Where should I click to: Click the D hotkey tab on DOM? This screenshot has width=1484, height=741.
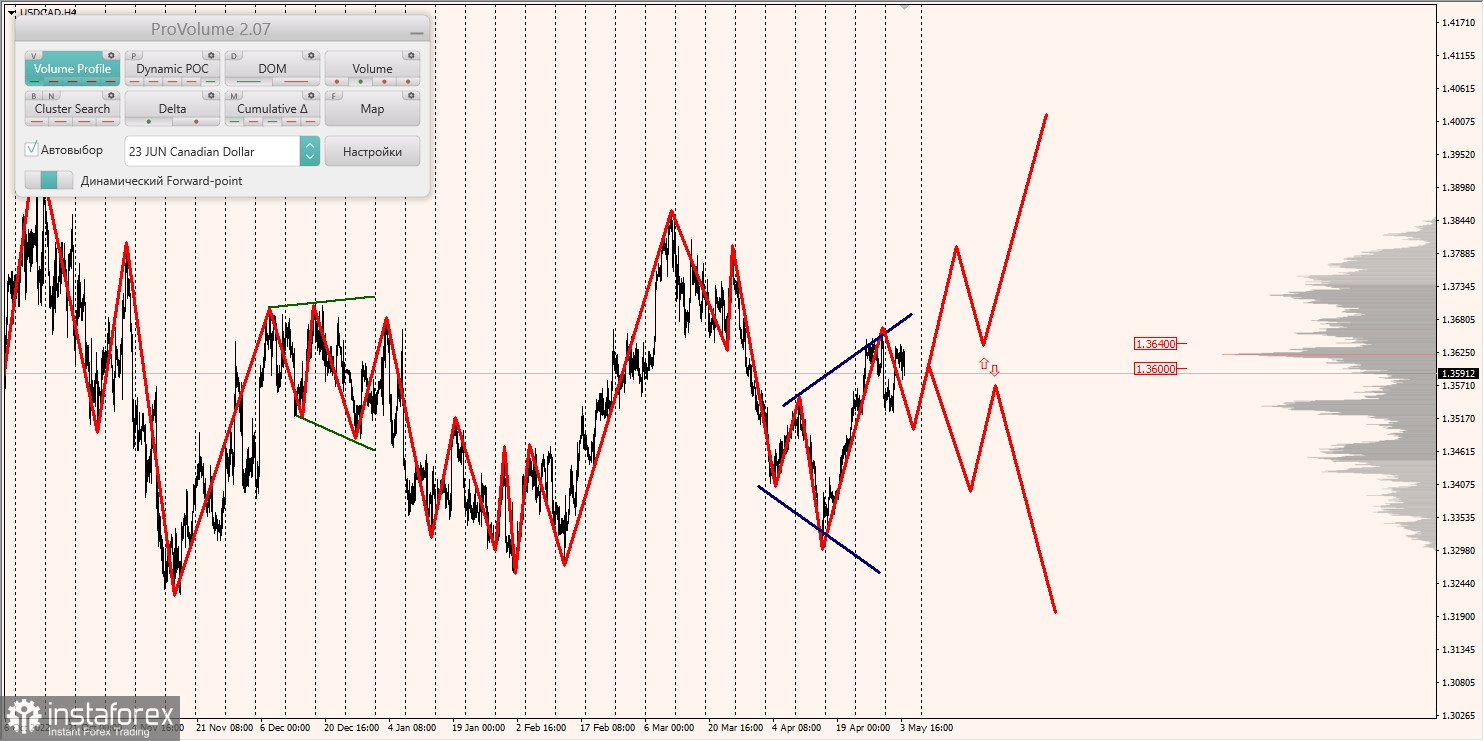pos(234,56)
